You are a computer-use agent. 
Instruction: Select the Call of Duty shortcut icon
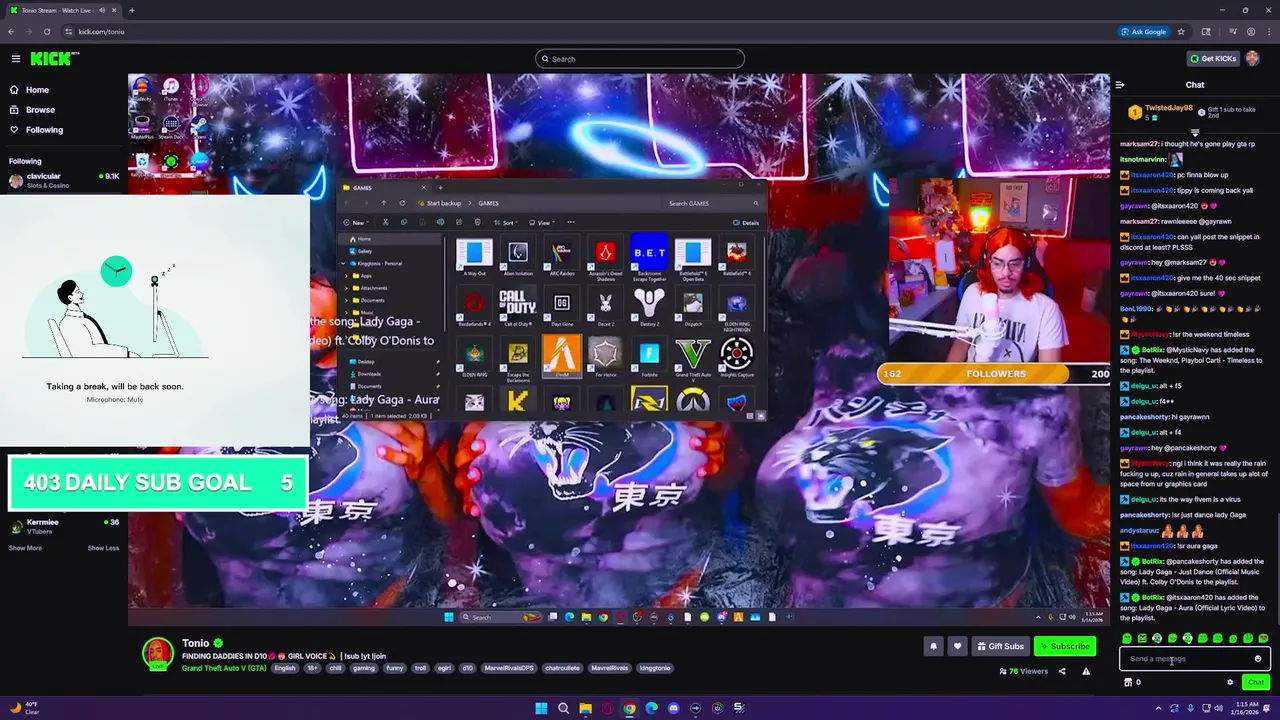point(518,307)
